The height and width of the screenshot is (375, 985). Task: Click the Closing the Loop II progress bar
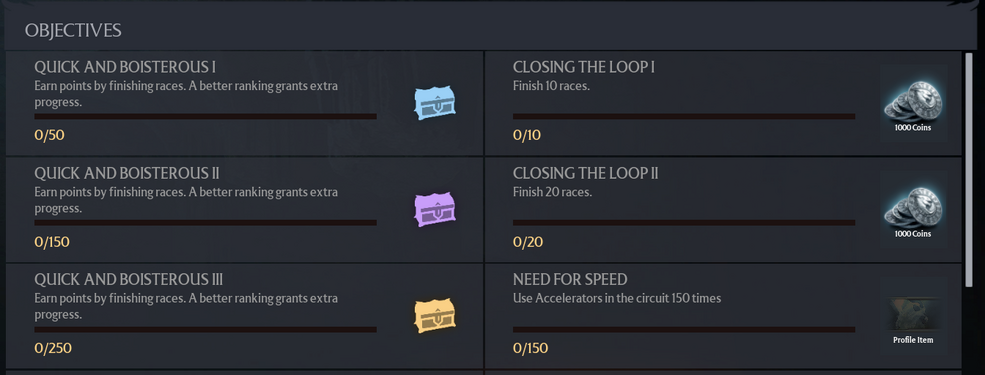683,222
